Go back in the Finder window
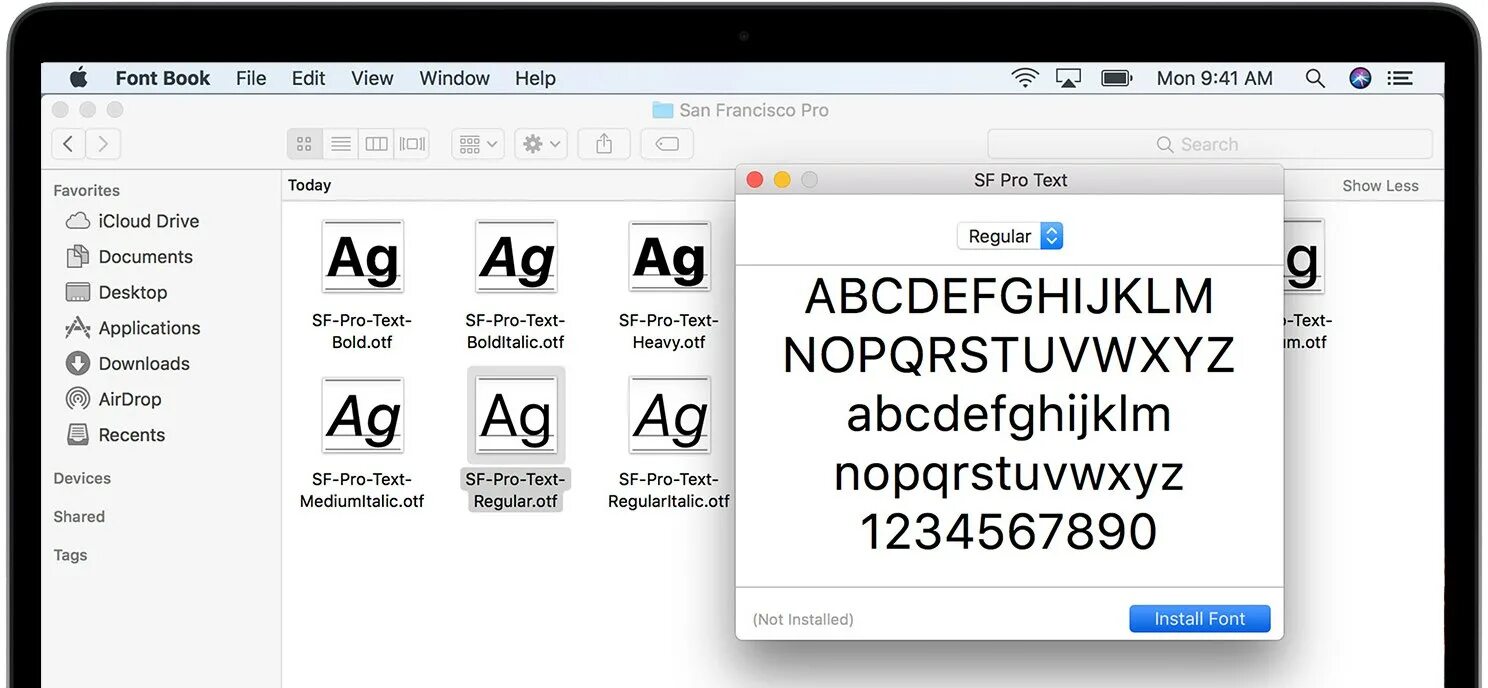The height and width of the screenshot is (688, 1488). 68,144
